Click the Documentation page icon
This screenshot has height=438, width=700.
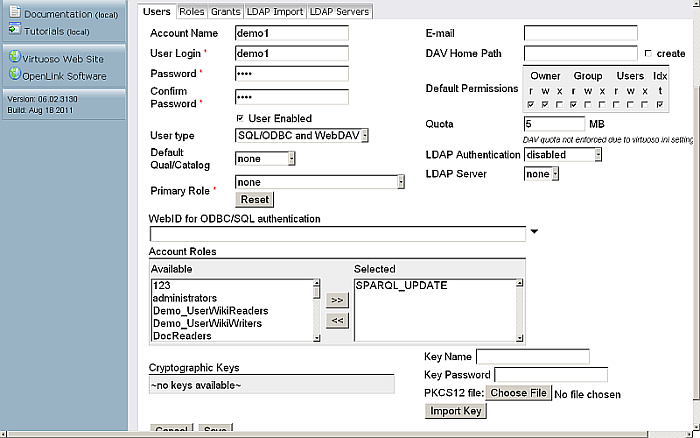click(15, 12)
